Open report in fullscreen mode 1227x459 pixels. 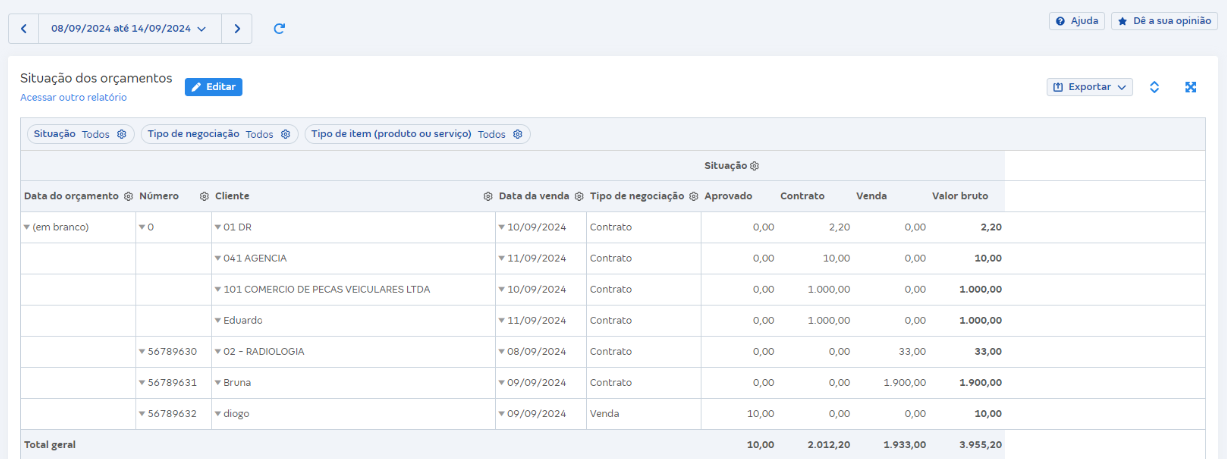pyautogui.click(x=1191, y=87)
